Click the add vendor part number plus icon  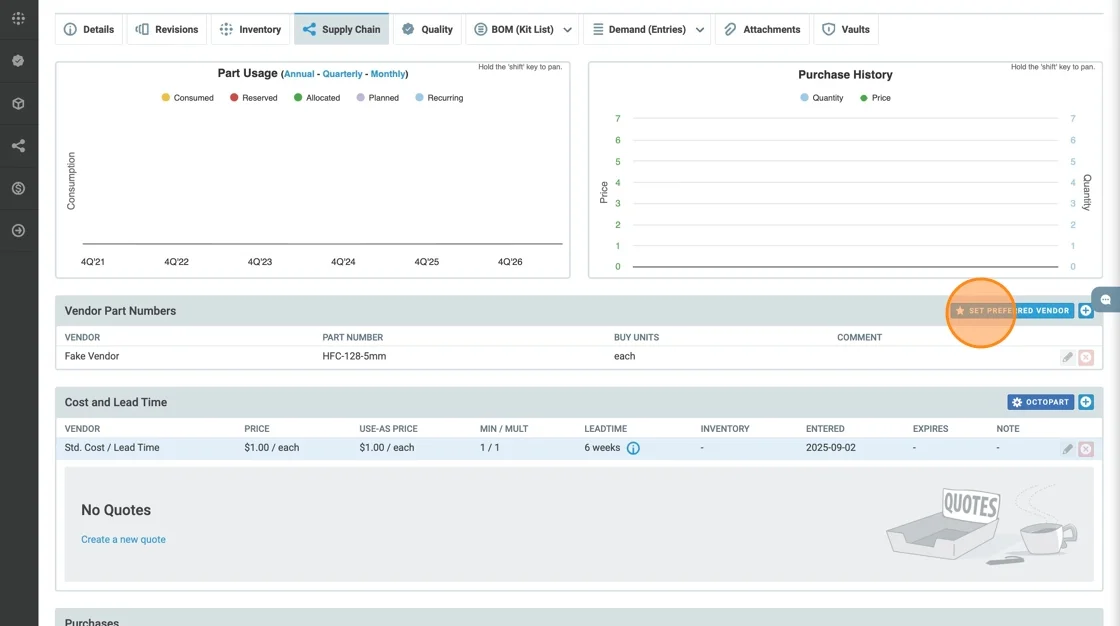(x=1086, y=311)
